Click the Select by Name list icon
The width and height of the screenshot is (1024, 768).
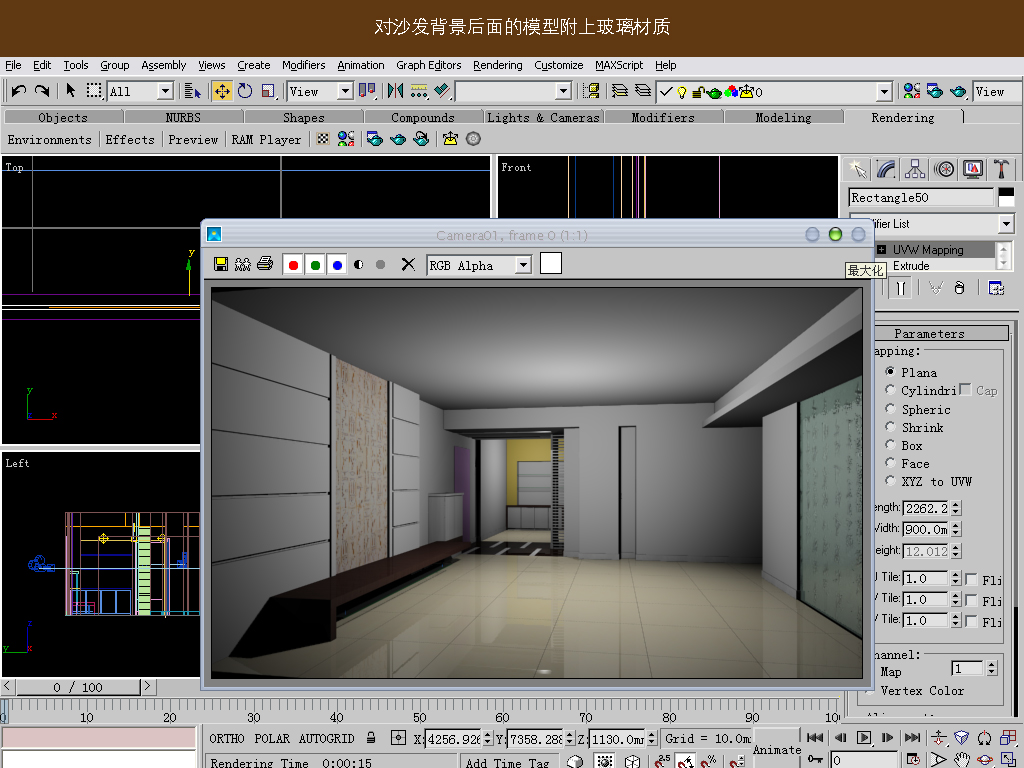192,91
